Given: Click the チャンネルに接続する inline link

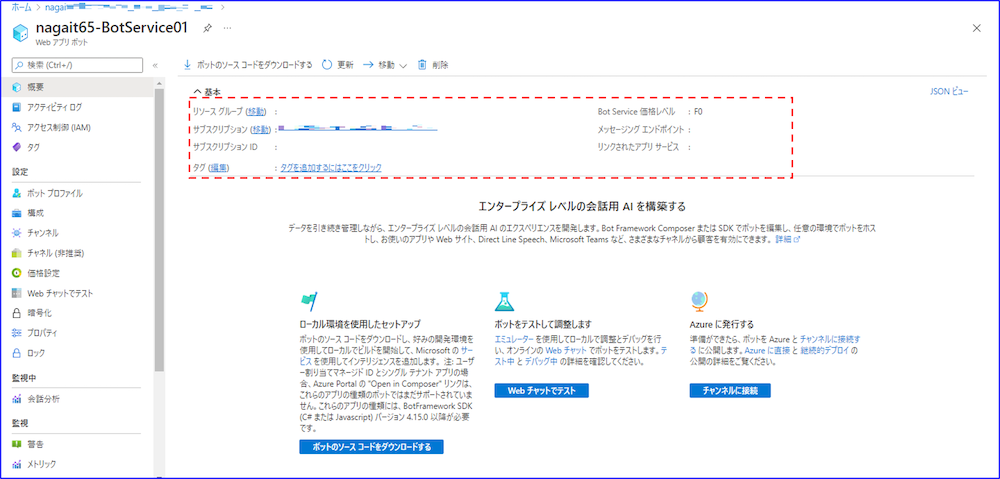Looking at the screenshot, I should 830,339.
